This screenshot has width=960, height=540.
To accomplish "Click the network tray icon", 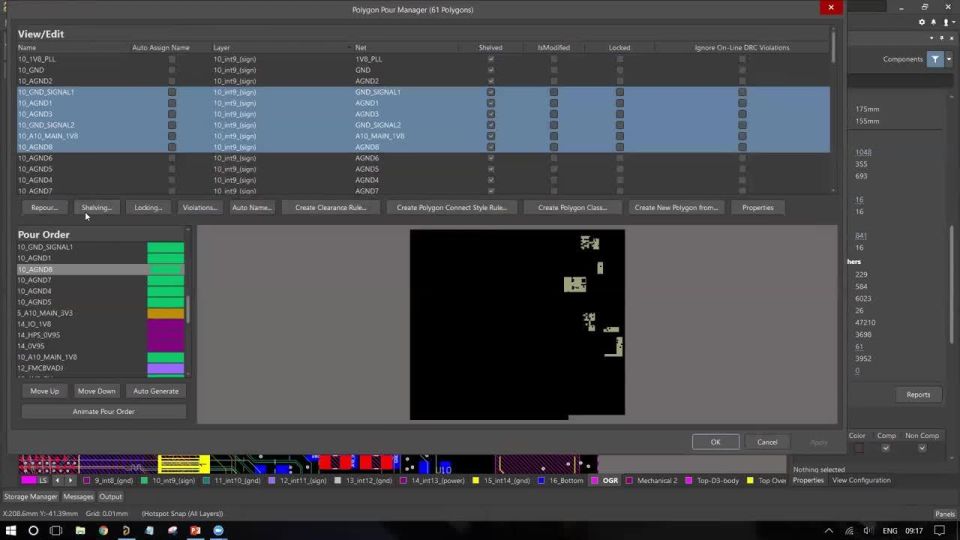I will point(849,531).
